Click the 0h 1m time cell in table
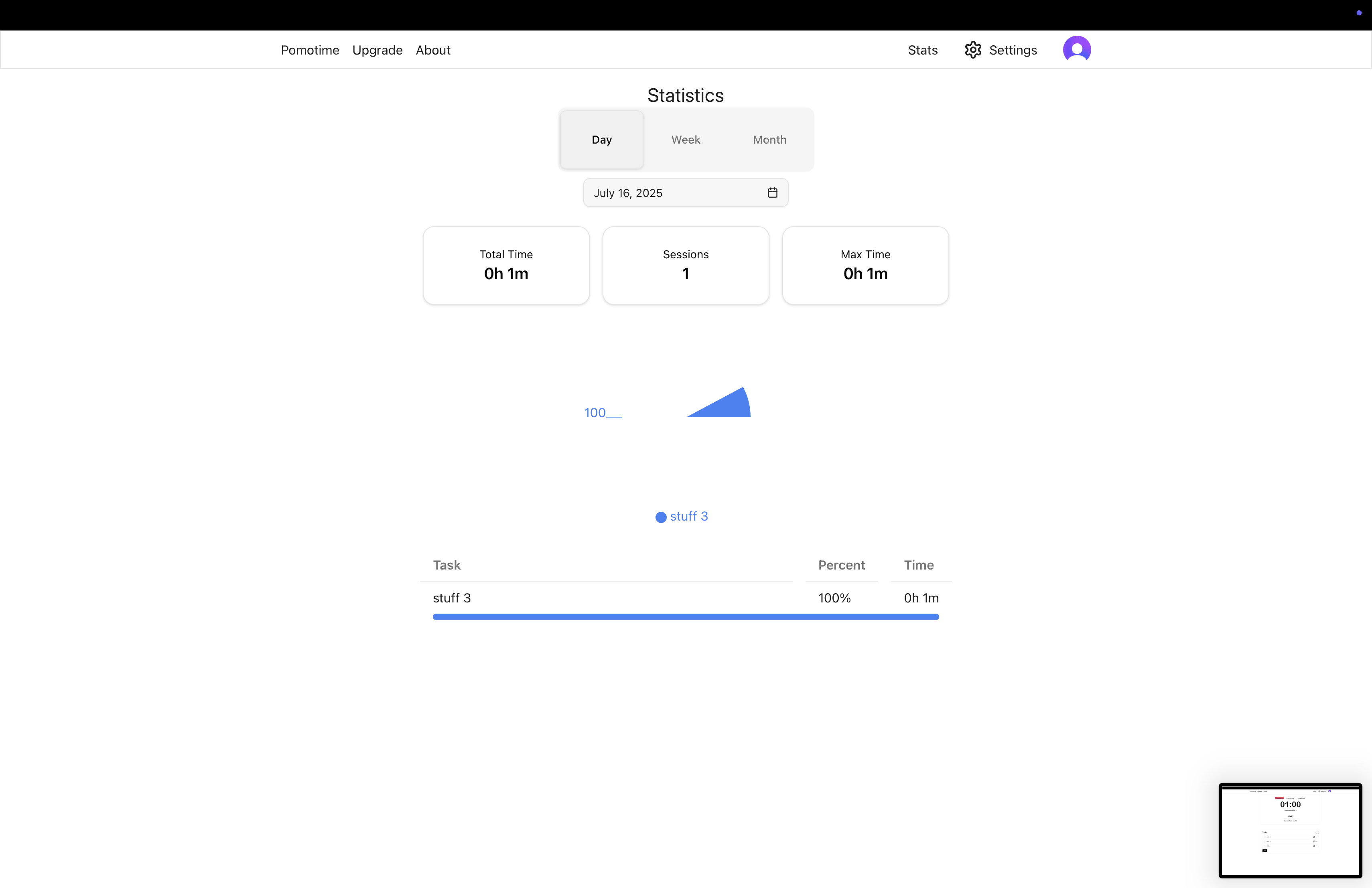1372x888 pixels. coord(921,598)
